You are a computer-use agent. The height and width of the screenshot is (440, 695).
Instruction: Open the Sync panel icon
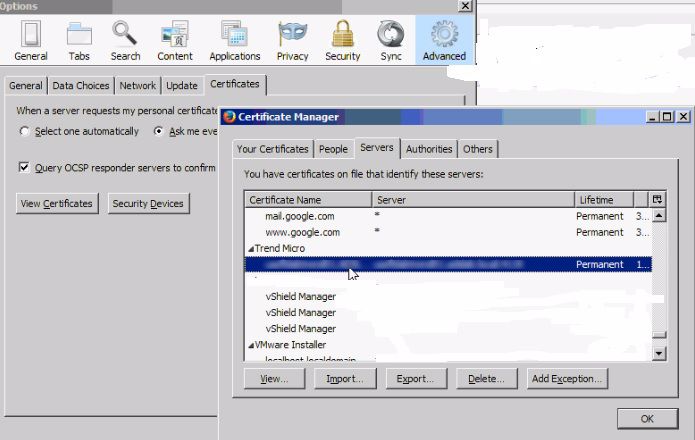point(390,35)
